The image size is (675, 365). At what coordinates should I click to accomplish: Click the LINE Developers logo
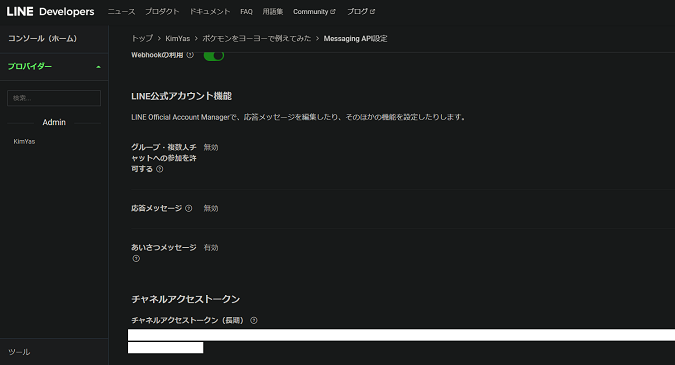(x=50, y=12)
